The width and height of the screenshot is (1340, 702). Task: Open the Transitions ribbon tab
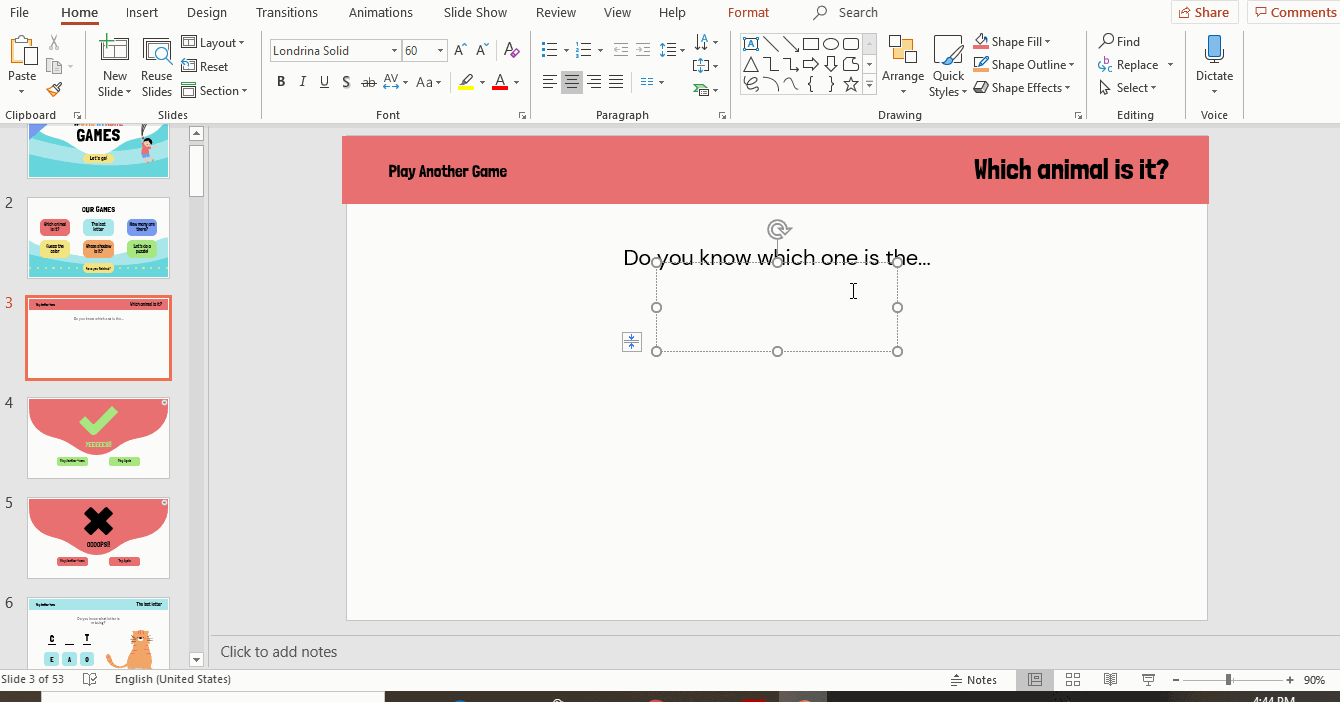tap(286, 13)
